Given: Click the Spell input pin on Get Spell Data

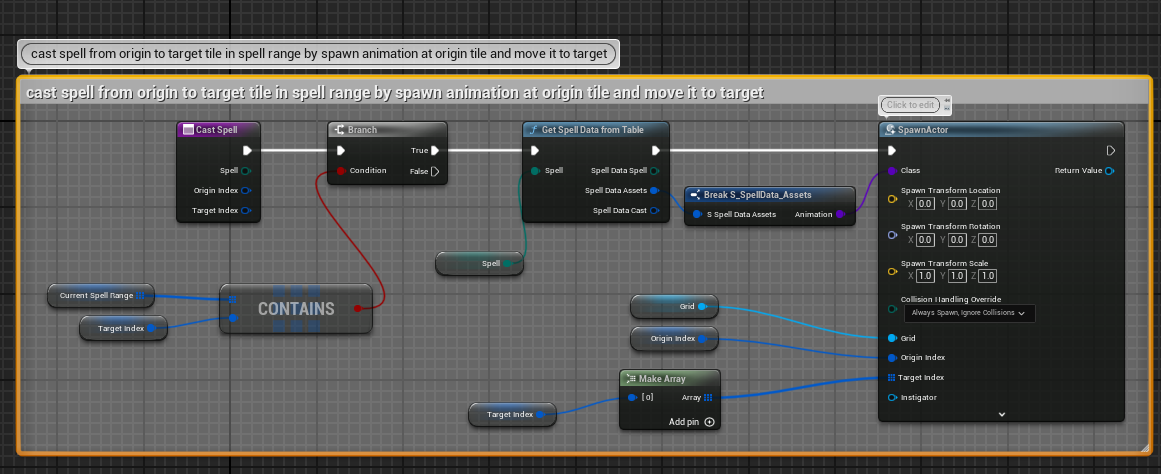Looking at the screenshot, I should tap(535, 170).
